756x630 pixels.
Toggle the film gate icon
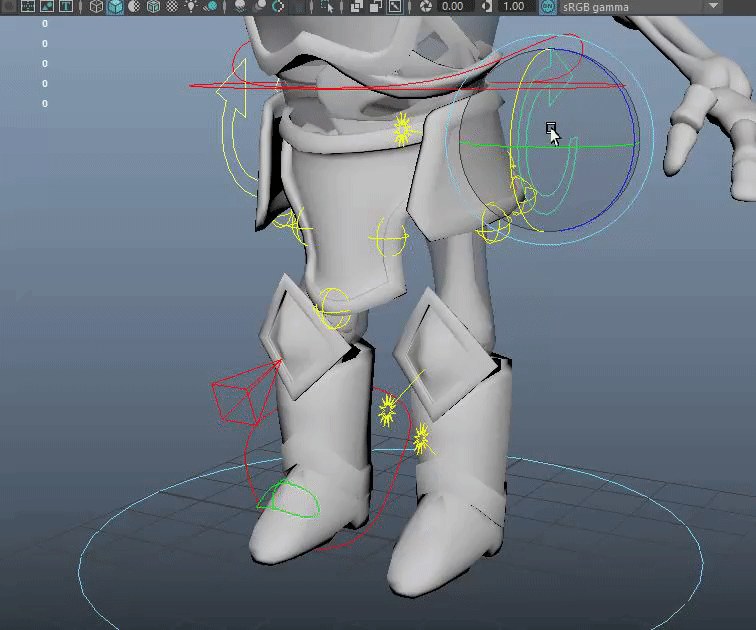28,6
